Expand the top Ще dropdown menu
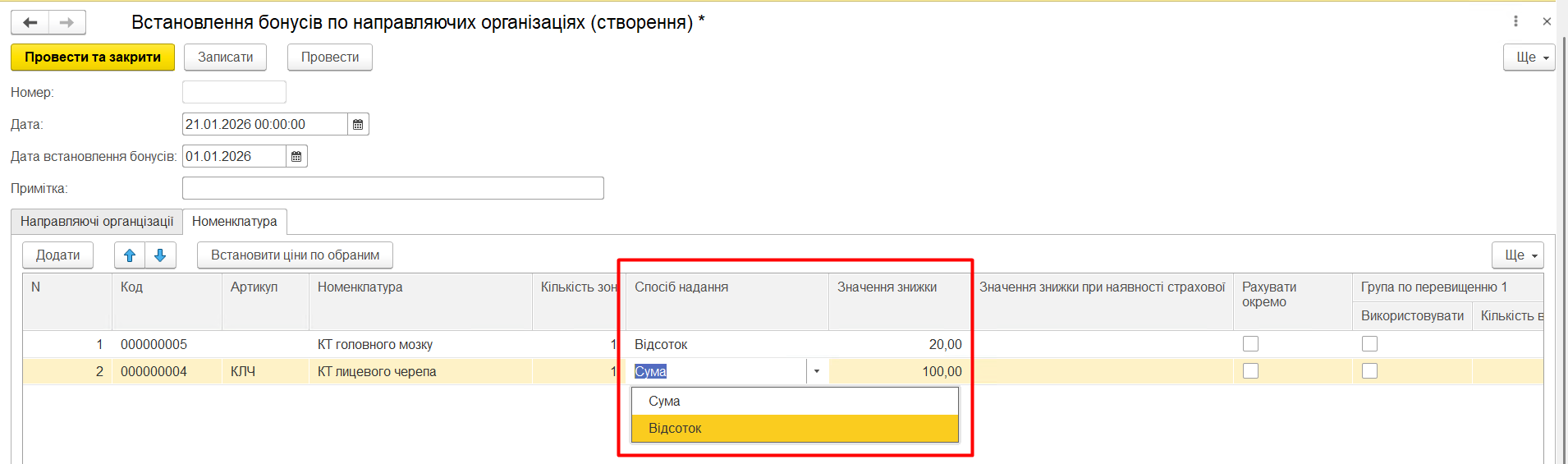The height and width of the screenshot is (464, 1568). (1529, 57)
